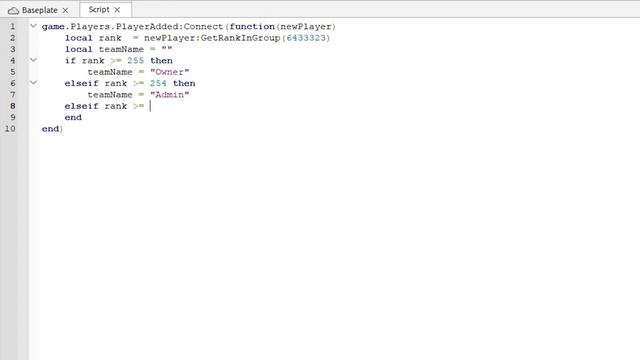Click the elseif keyword on line 8
640x360 pixels.
pyautogui.click(x=82, y=106)
